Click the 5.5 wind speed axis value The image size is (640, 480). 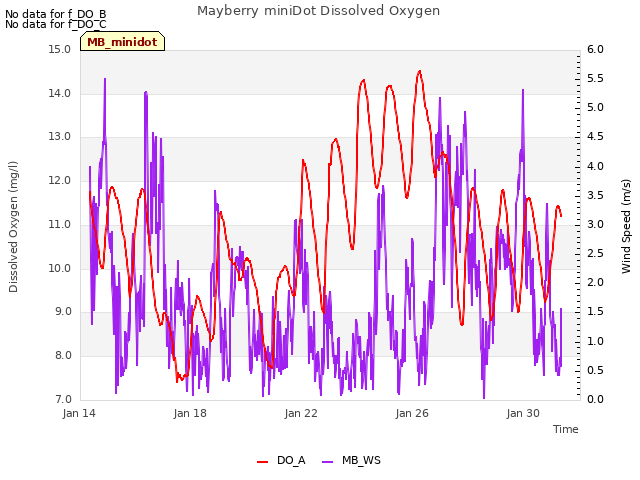(595, 78)
